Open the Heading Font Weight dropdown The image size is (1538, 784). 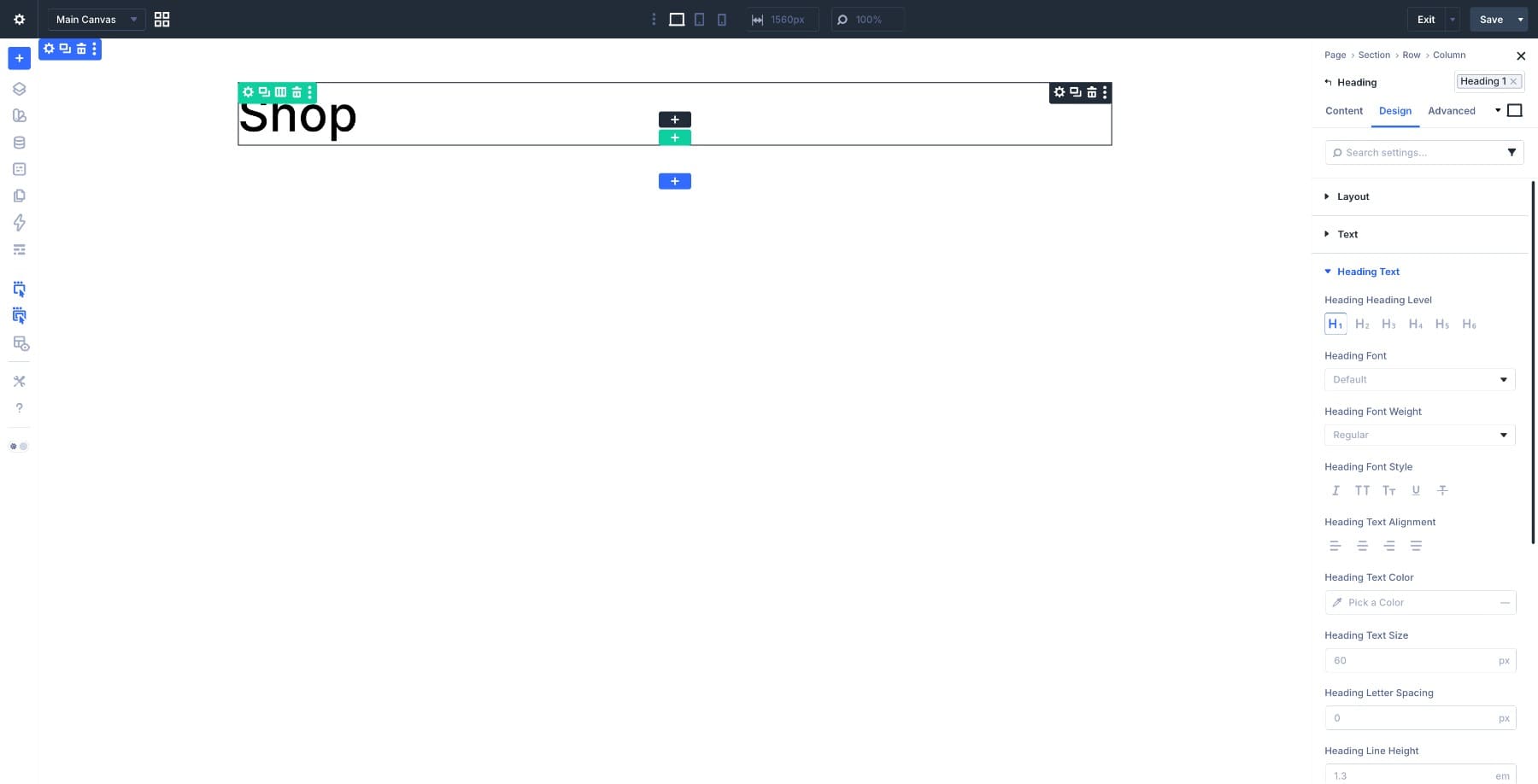point(1419,435)
